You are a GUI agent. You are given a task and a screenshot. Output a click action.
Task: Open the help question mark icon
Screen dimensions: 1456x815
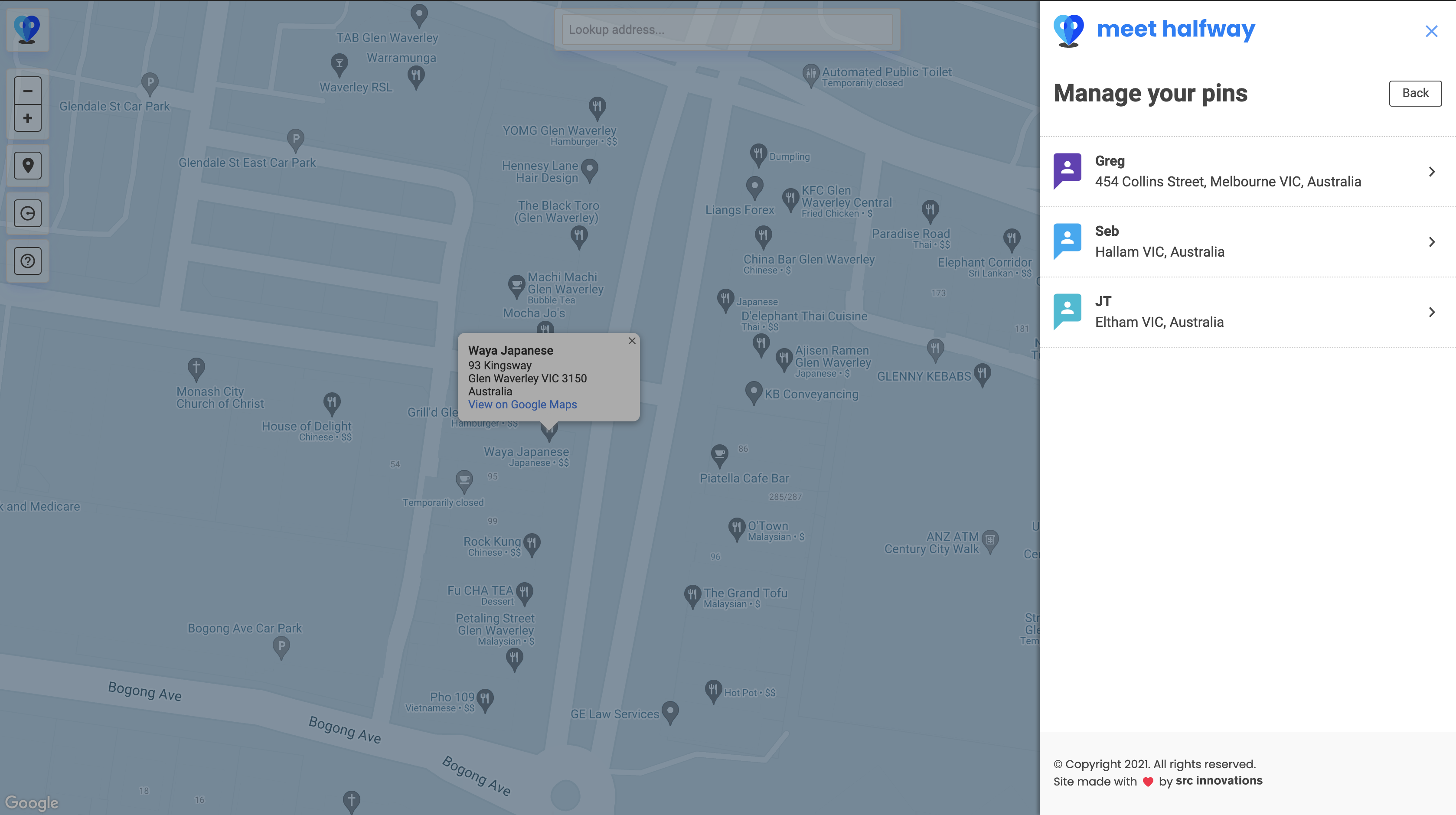coord(27,261)
